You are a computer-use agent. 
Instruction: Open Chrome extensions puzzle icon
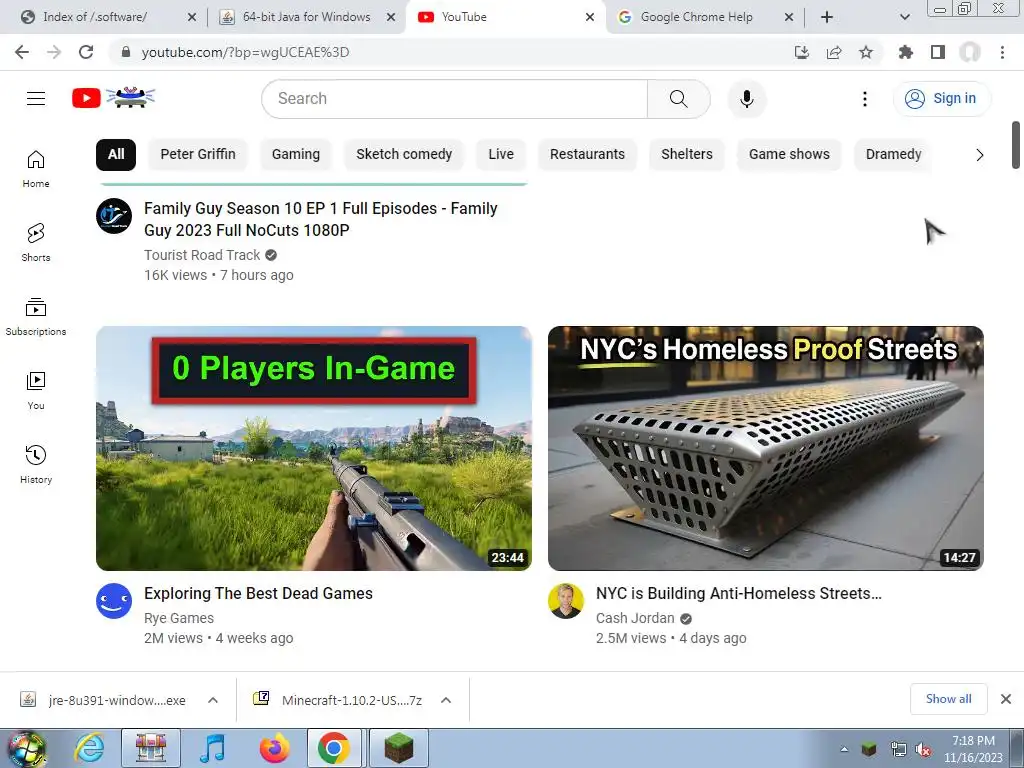point(905,52)
